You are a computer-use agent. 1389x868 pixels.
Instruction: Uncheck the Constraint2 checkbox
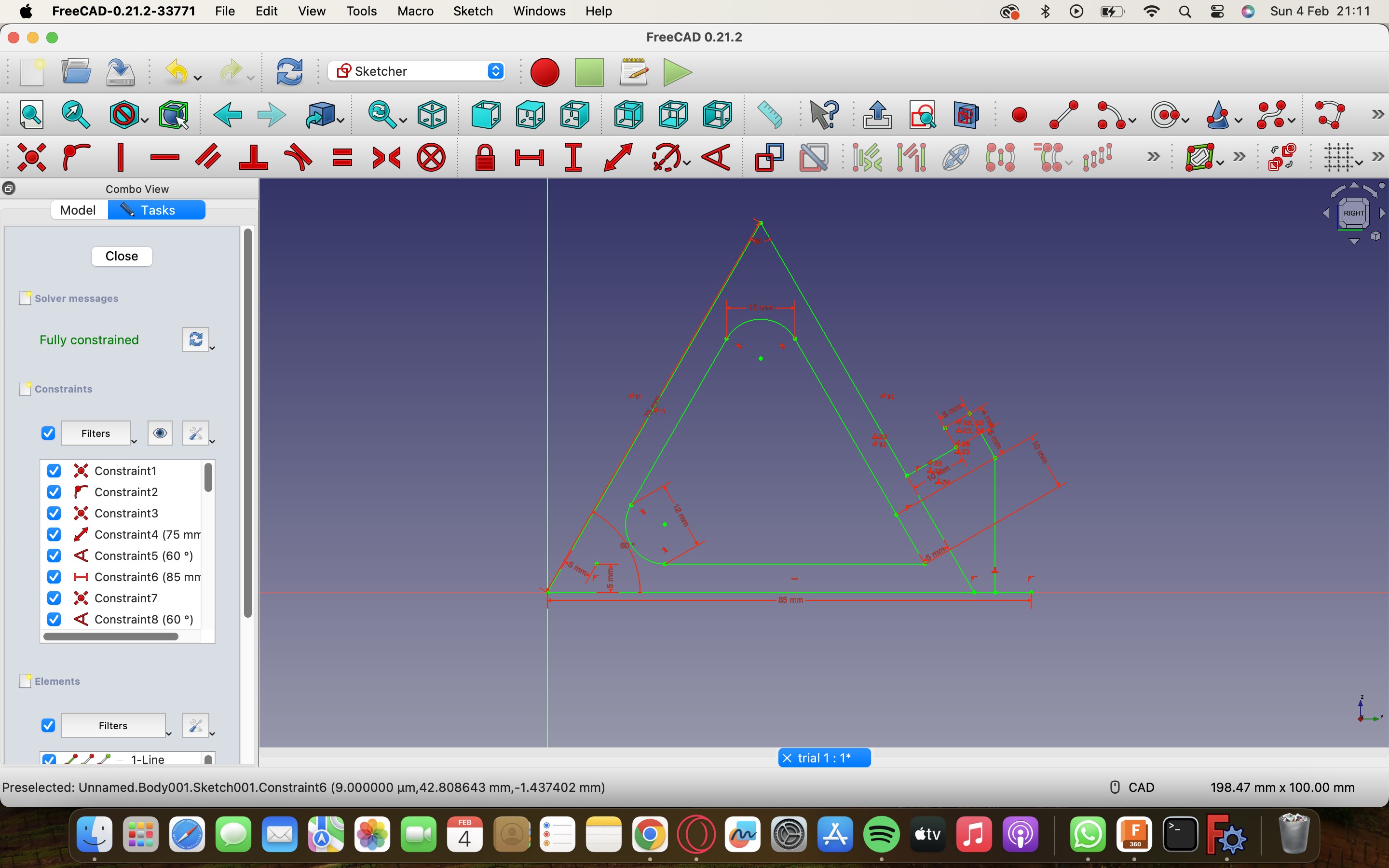[54, 492]
